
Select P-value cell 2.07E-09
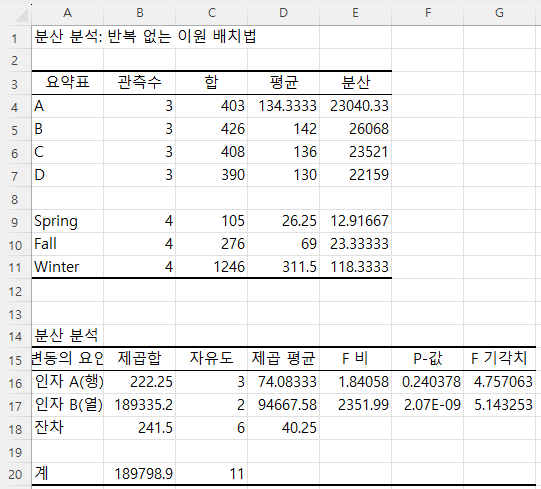click(x=427, y=405)
